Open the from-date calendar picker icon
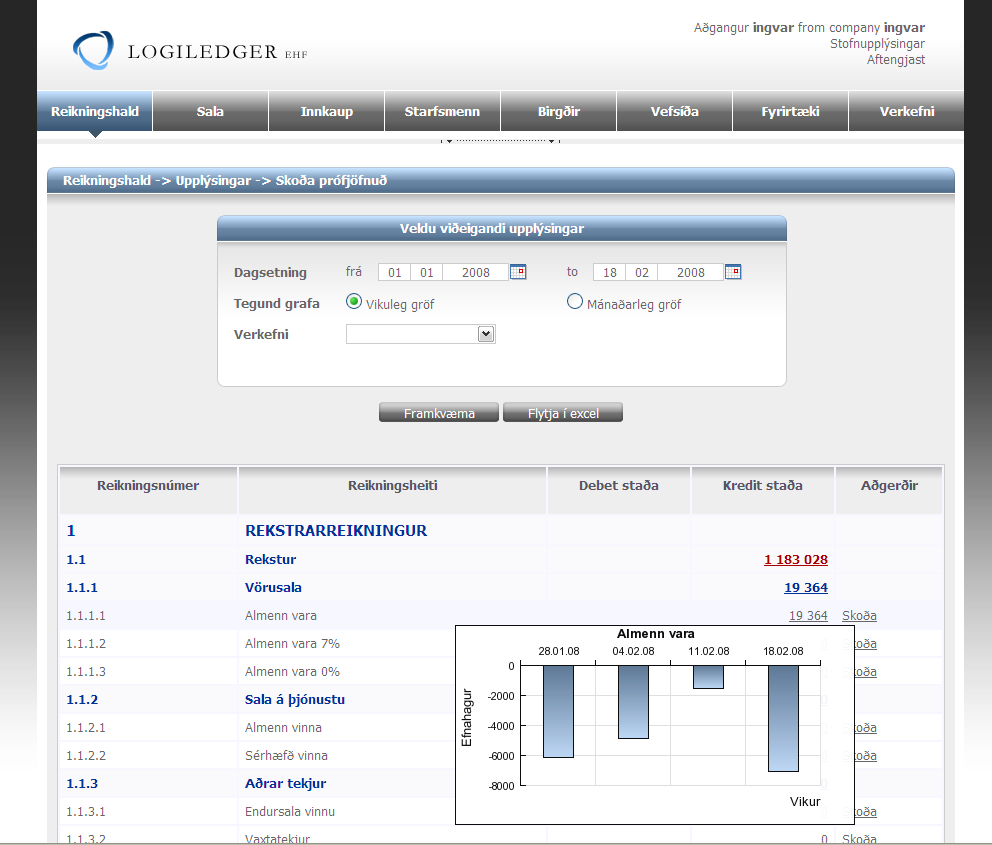 pos(518,272)
